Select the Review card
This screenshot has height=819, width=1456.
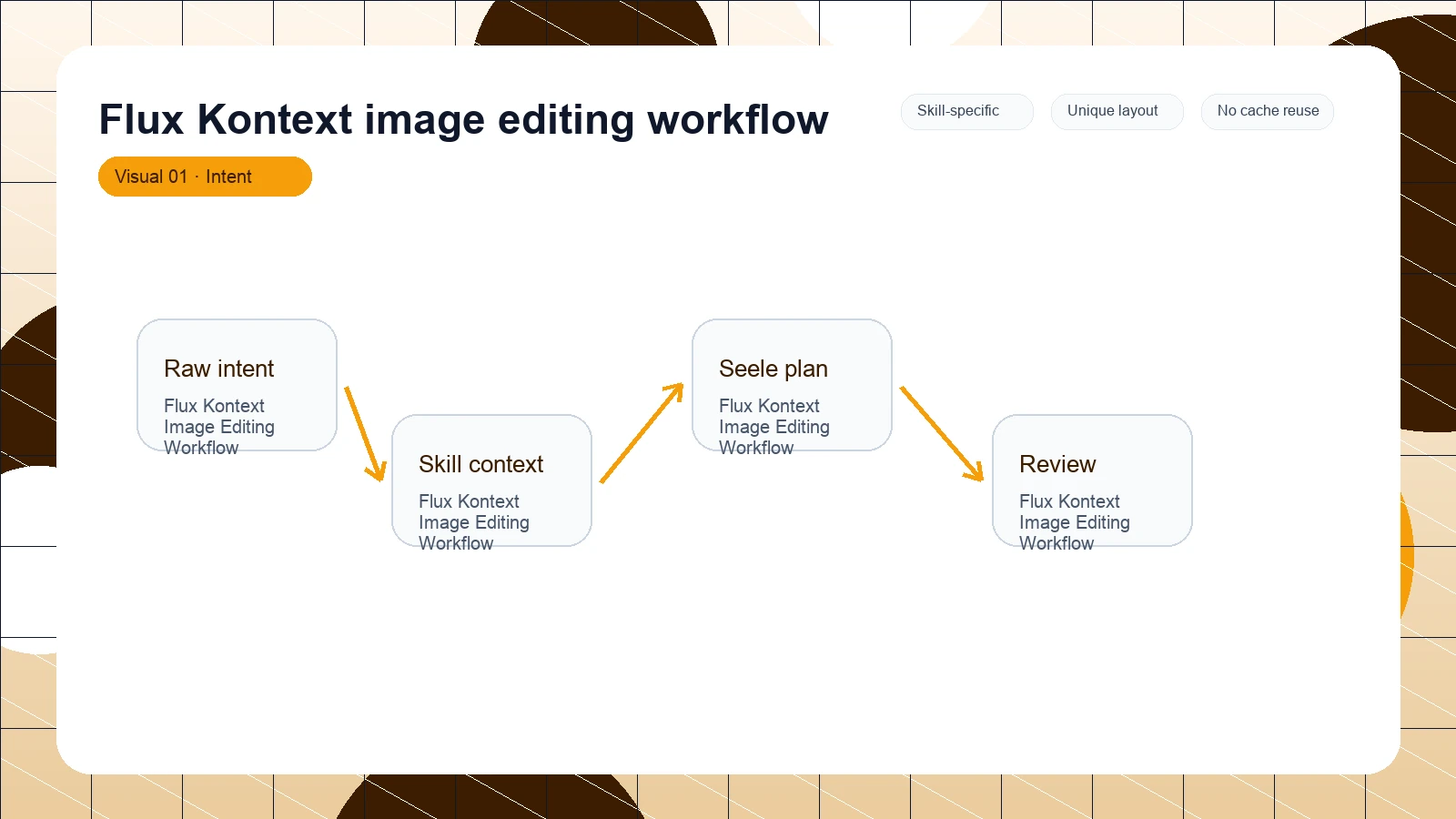[1092, 480]
